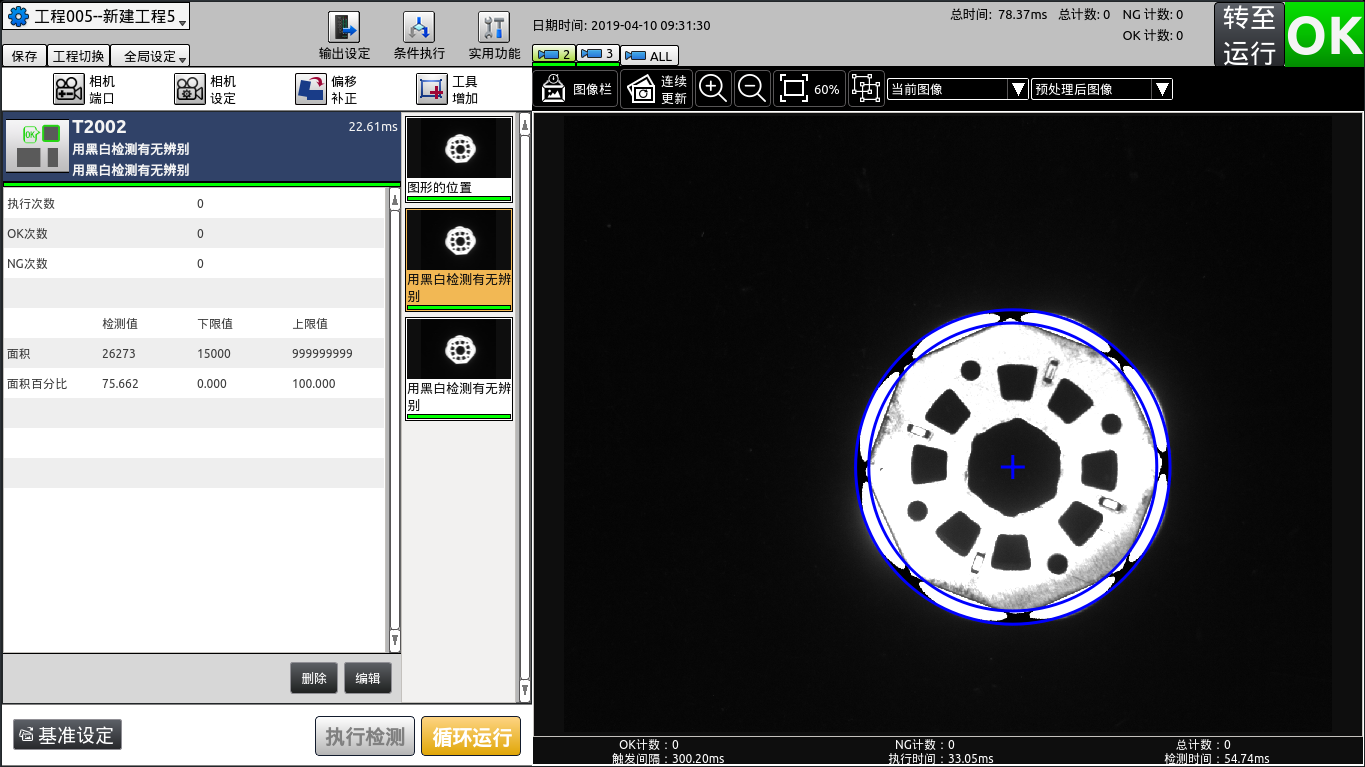Click the 面积 upper limit 999999999
This screenshot has height=767, width=1365.
click(x=322, y=354)
